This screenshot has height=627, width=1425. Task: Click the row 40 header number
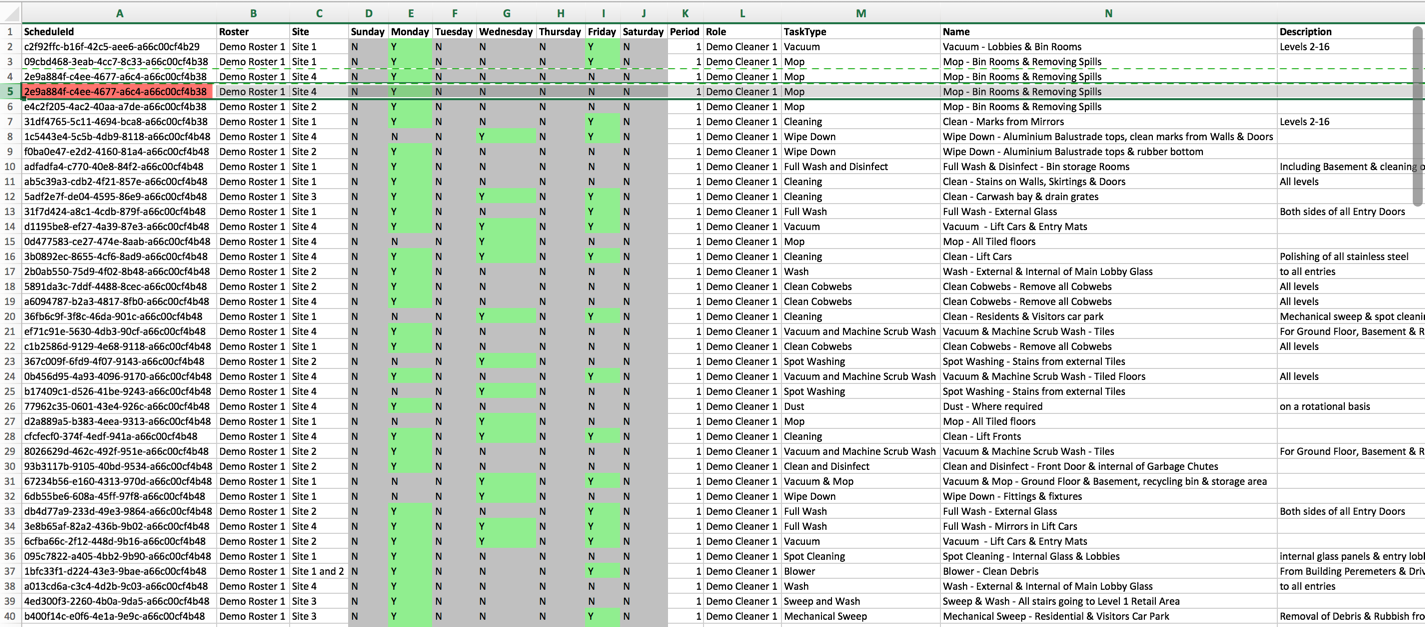(x=10, y=616)
